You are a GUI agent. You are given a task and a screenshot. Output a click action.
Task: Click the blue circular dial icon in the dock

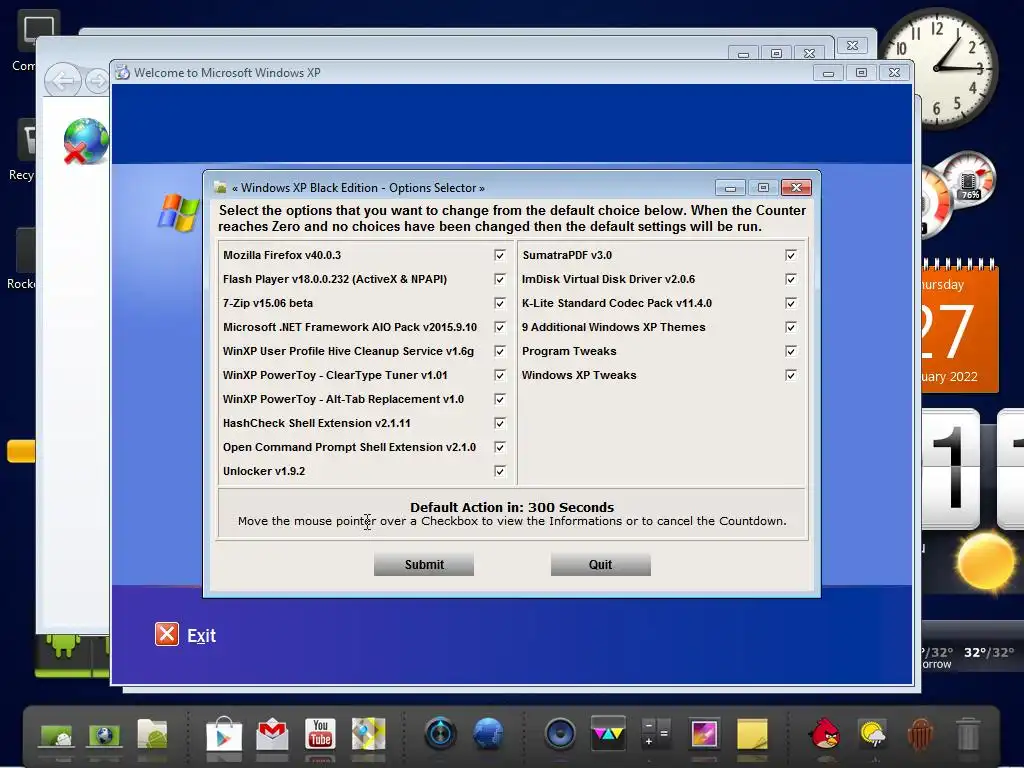click(x=441, y=734)
